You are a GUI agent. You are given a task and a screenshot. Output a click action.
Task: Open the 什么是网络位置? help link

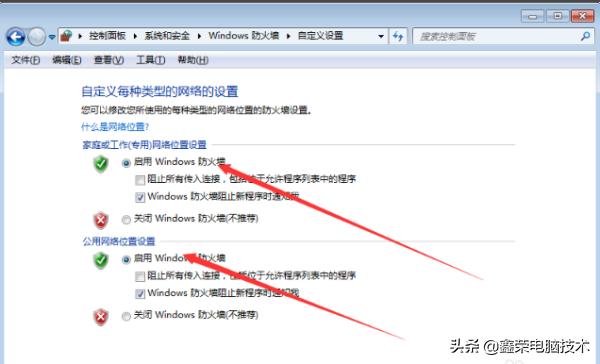115,127
